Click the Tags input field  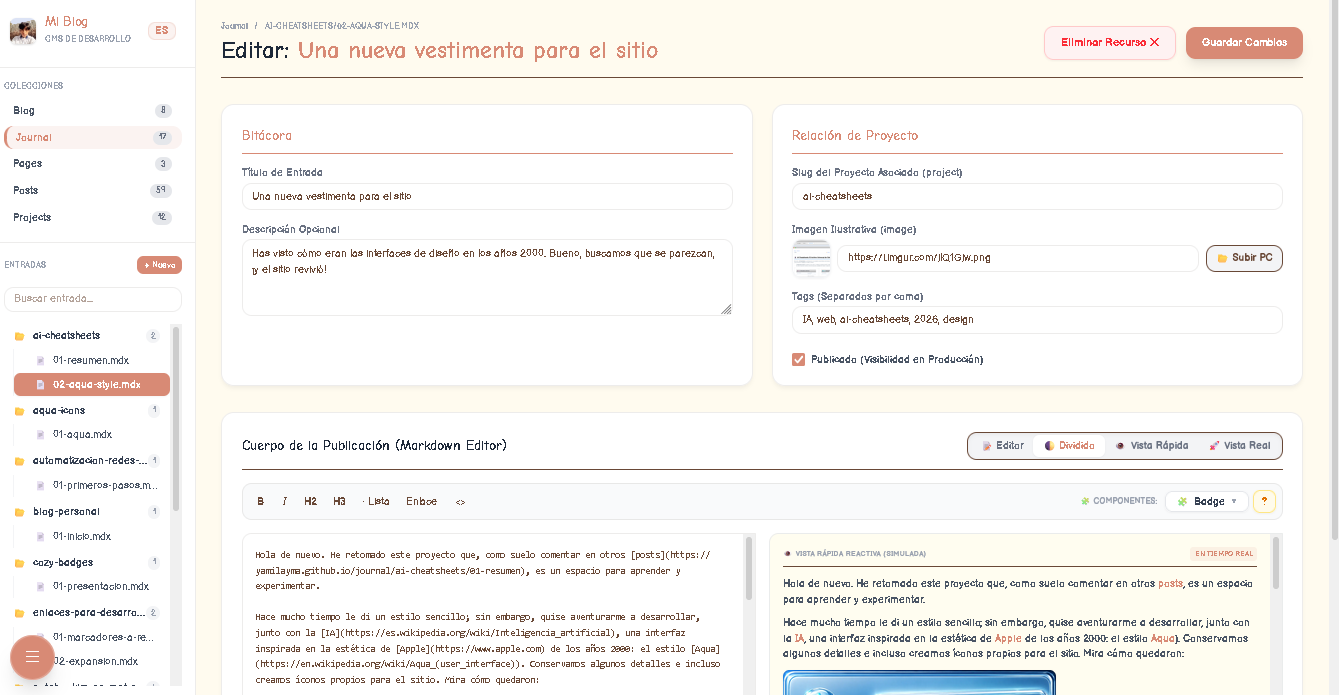[x=1037, y=320]
